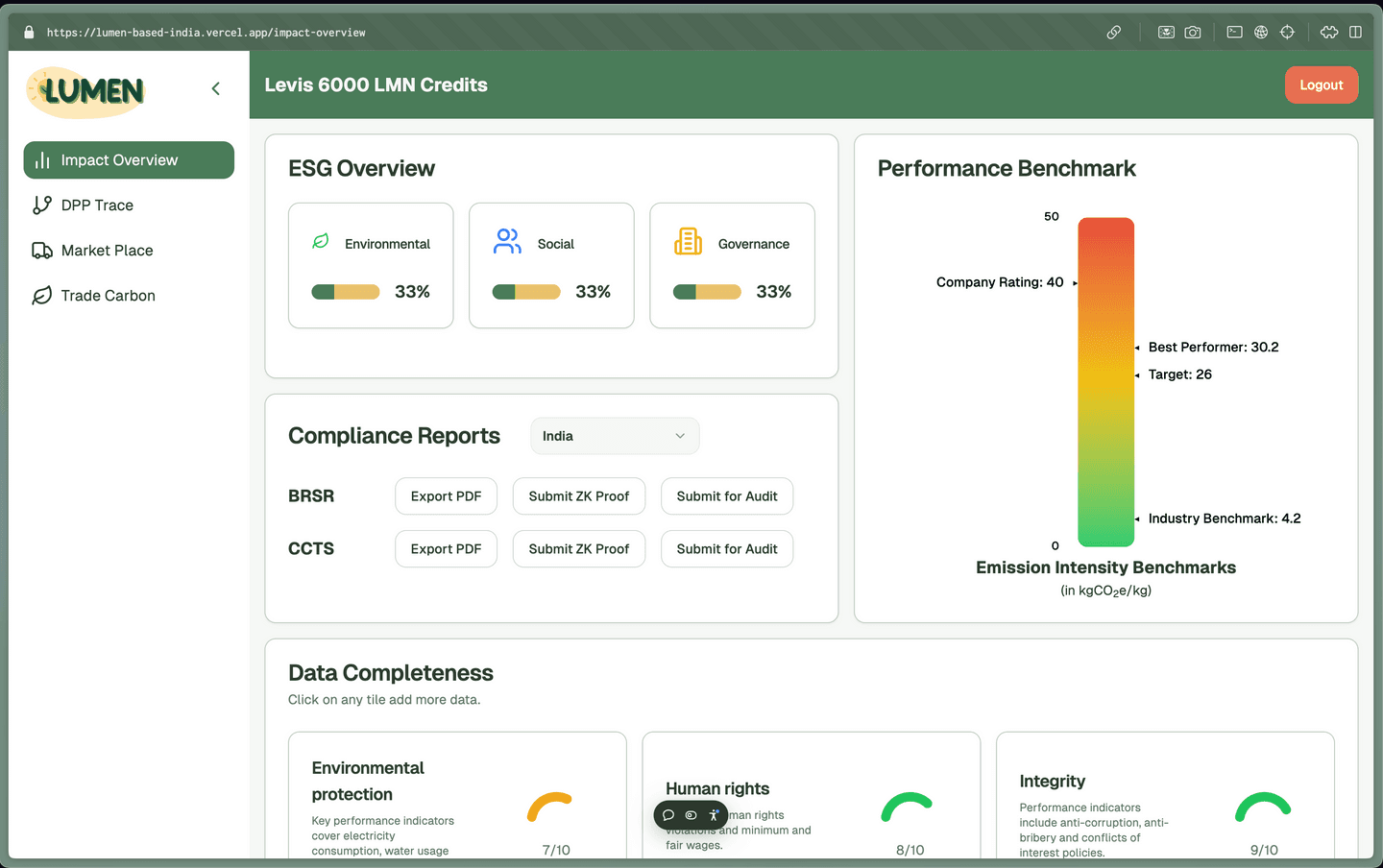Click the truck icon beside Market Place
The height and width of the screenshot is (868, 1383).
pos(42,251)
